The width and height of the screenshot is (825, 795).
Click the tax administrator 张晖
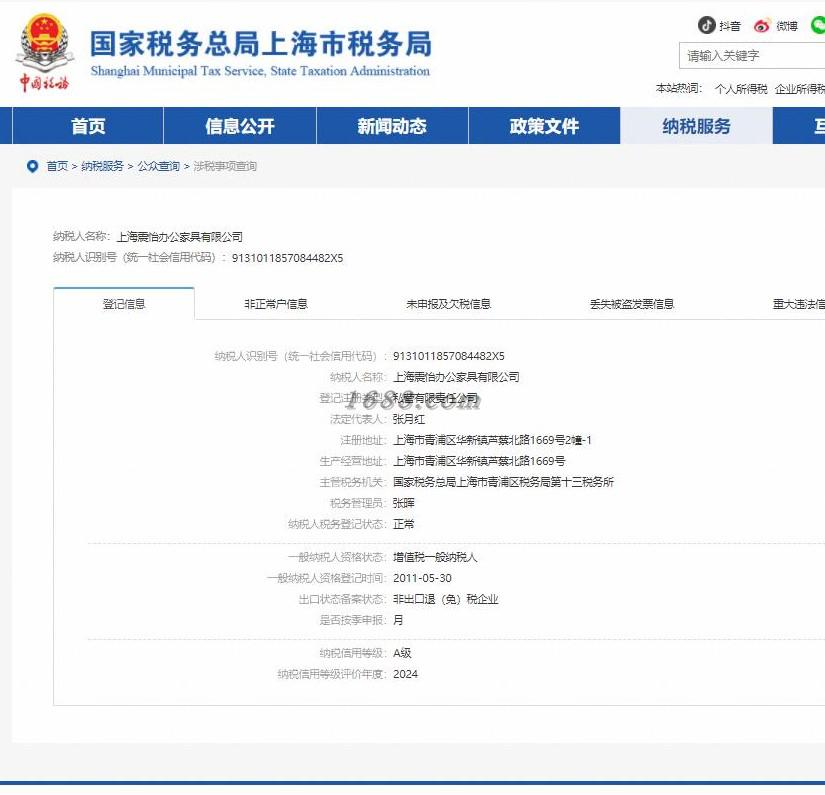click(404, 503)
